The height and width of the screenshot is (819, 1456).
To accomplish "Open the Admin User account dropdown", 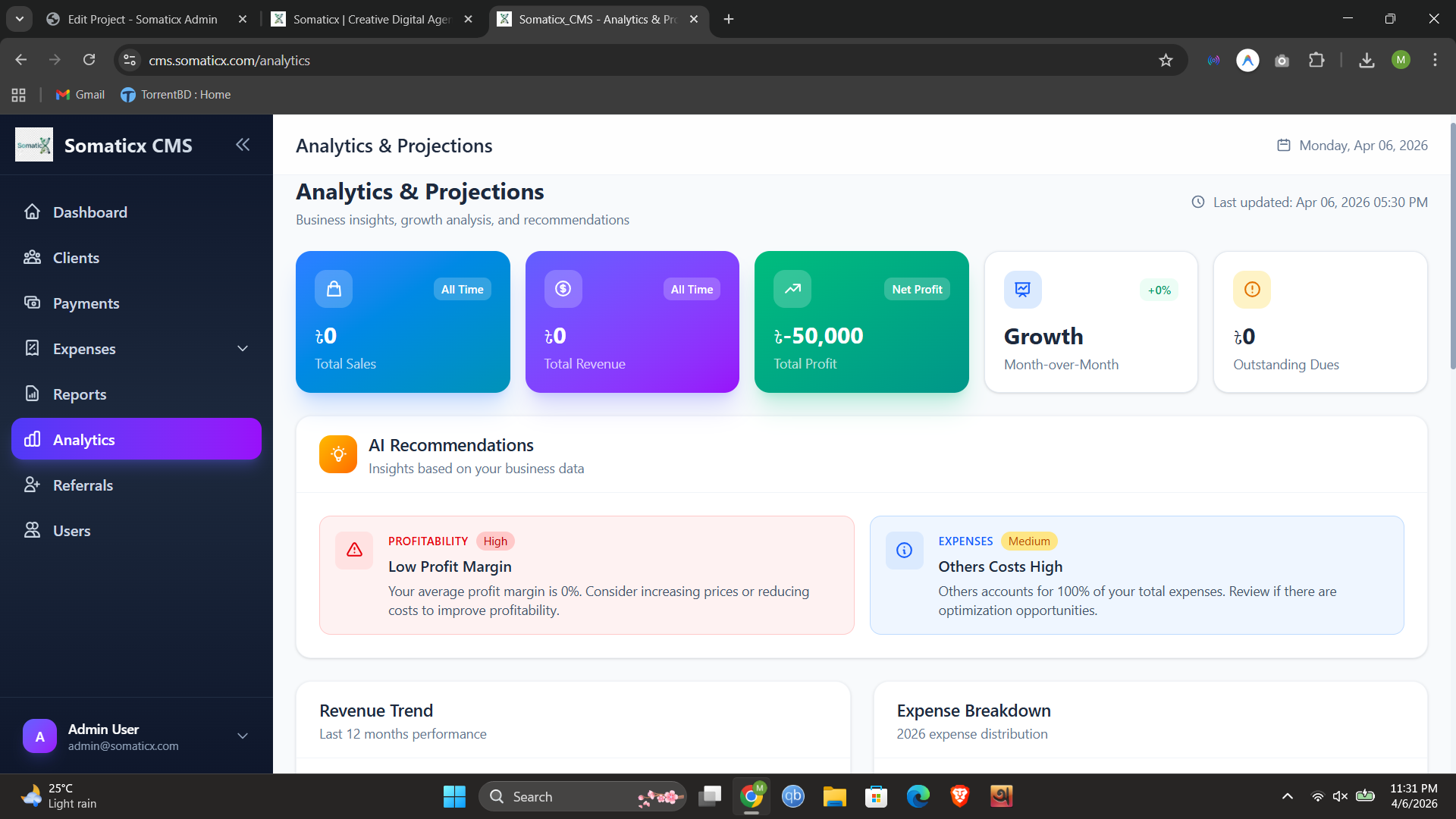I will click(x=243, y=736).
